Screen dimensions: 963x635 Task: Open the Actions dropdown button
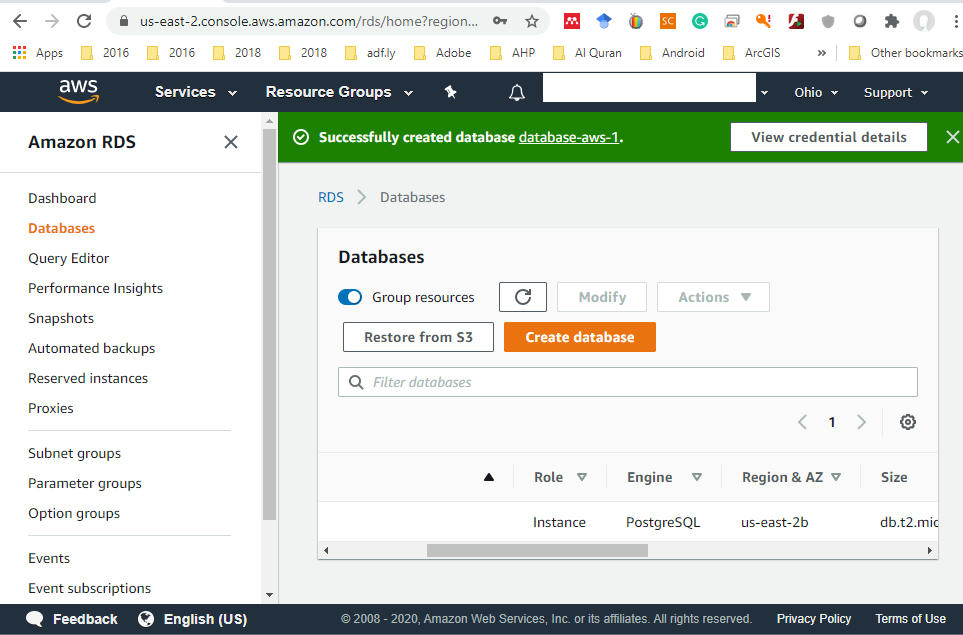pyautogui.click(x=713, y=297)
